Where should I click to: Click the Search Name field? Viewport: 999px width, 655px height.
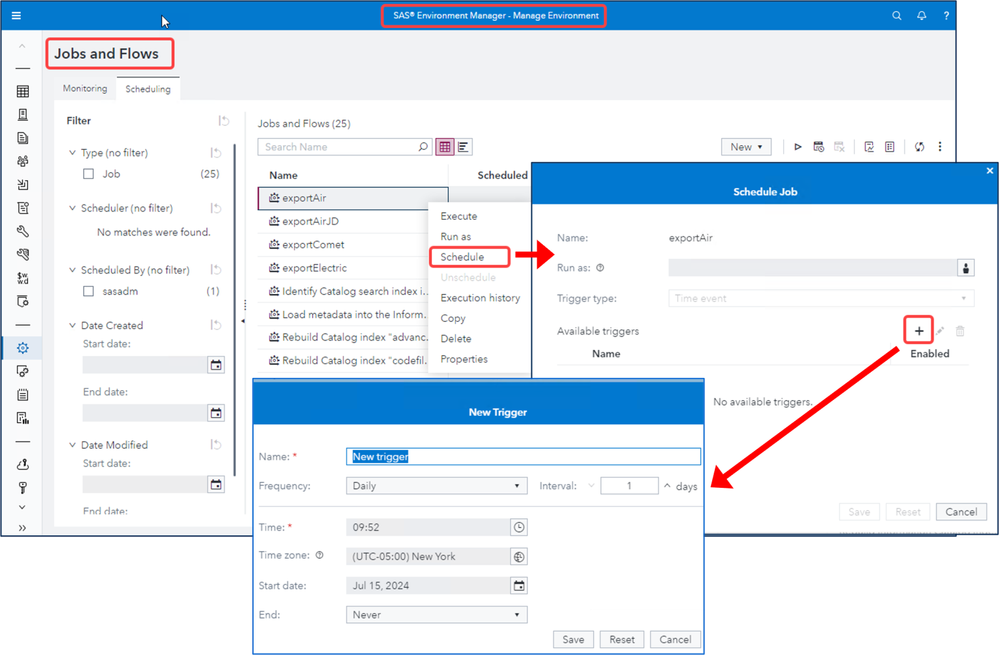point(345,147)
